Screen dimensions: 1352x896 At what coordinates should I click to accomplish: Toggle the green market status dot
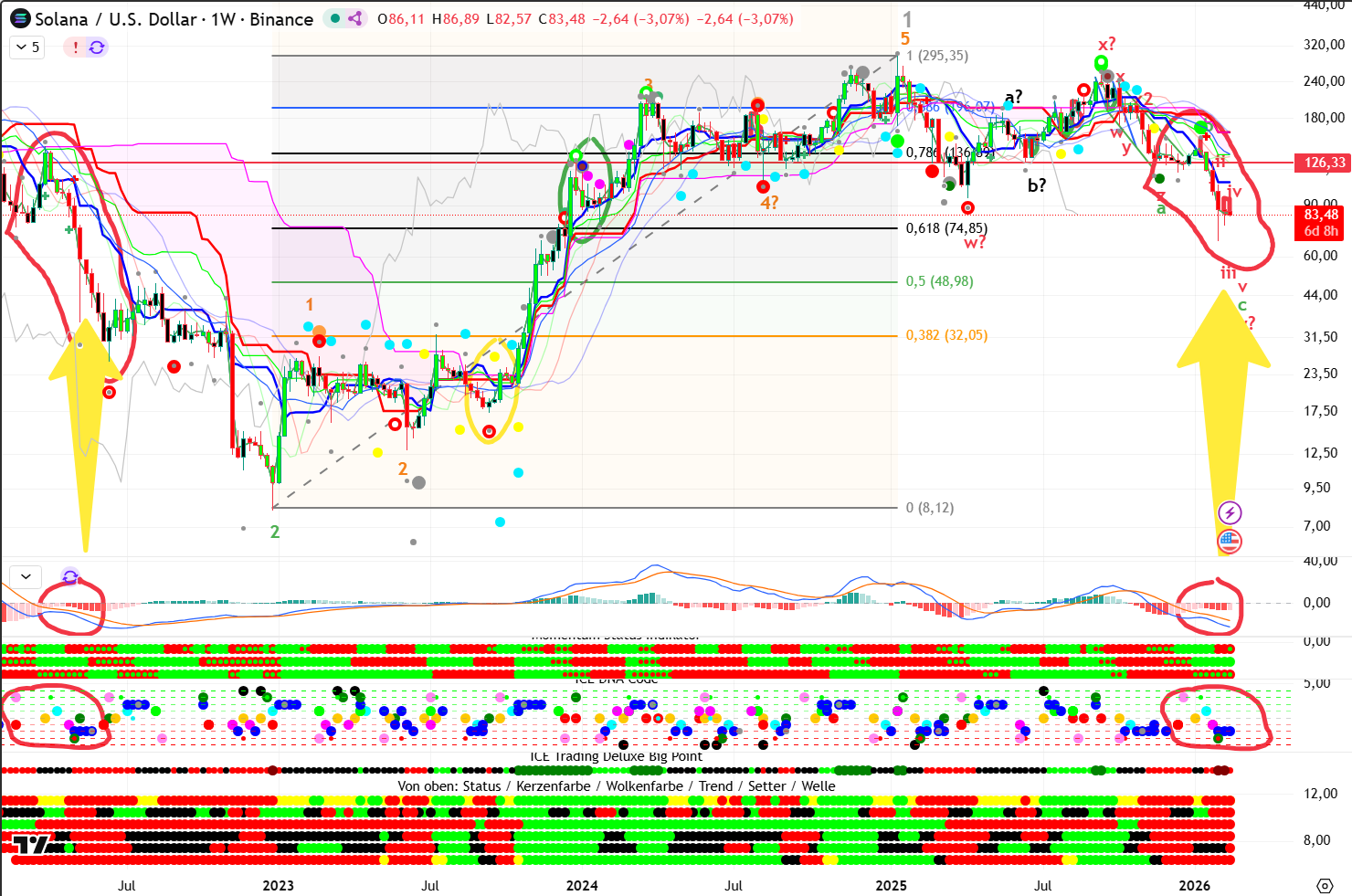coord(336,18)
